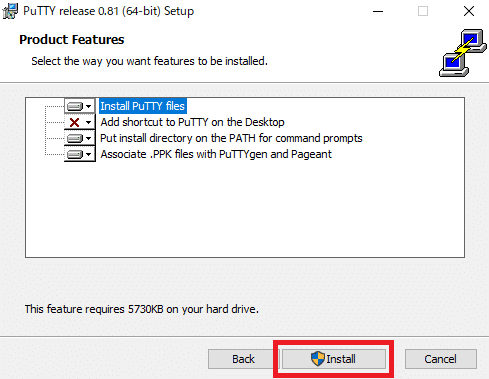
Task: Click the Product Features heading
Action: click(x=72, y=40)
